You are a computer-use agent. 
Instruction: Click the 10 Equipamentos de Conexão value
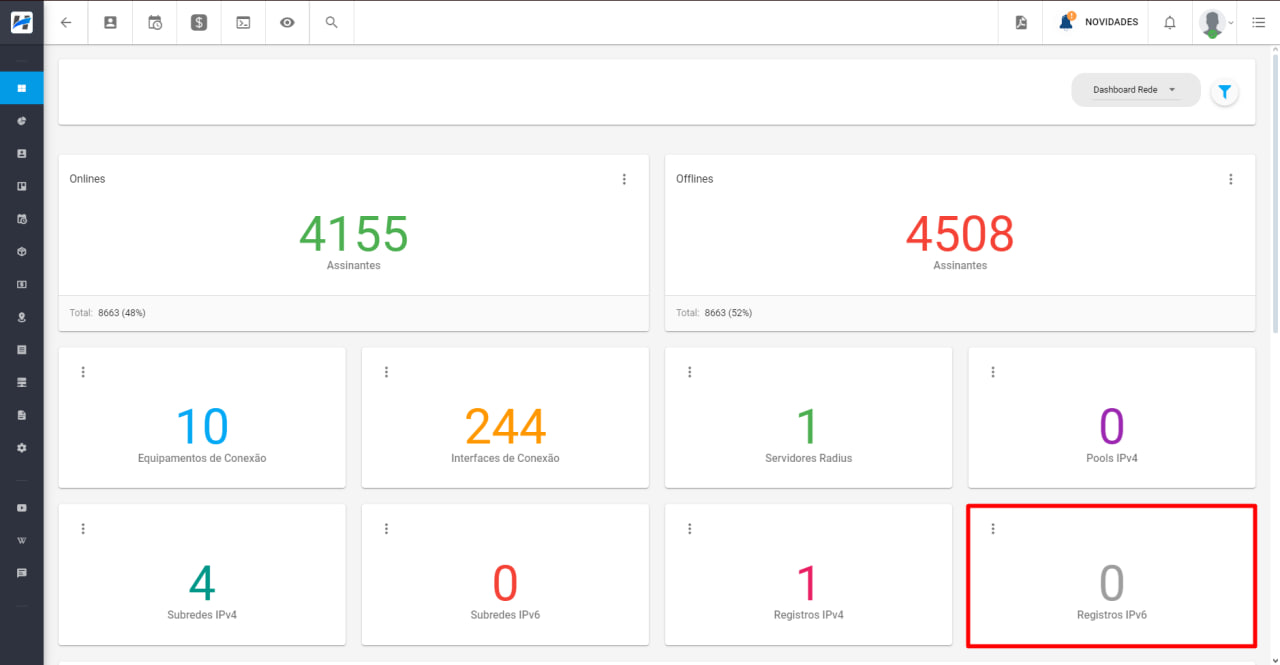202,427
